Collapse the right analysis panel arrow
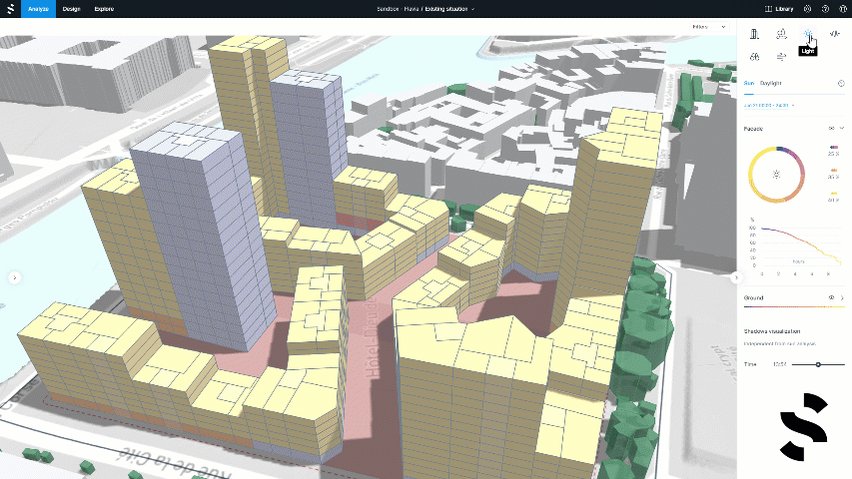 [x=736, y=278]
